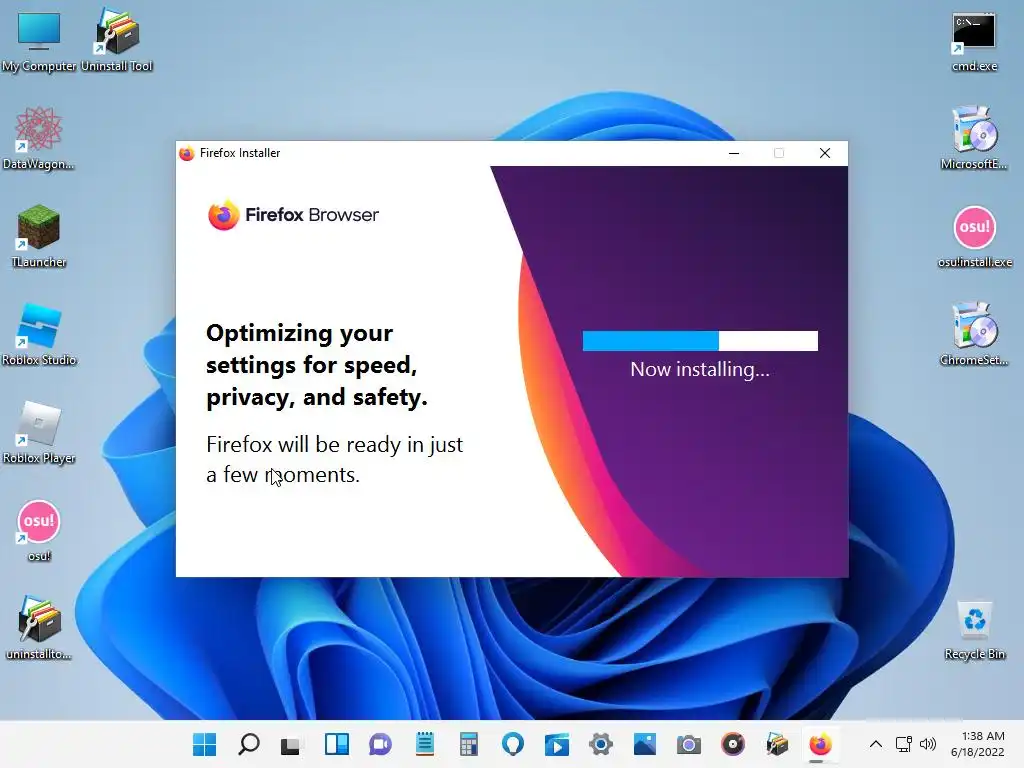Screen dimensions: 1024x768
Task: Open taskbar Search magnifier
Action: pyautogui.click(x=249, y=744)
